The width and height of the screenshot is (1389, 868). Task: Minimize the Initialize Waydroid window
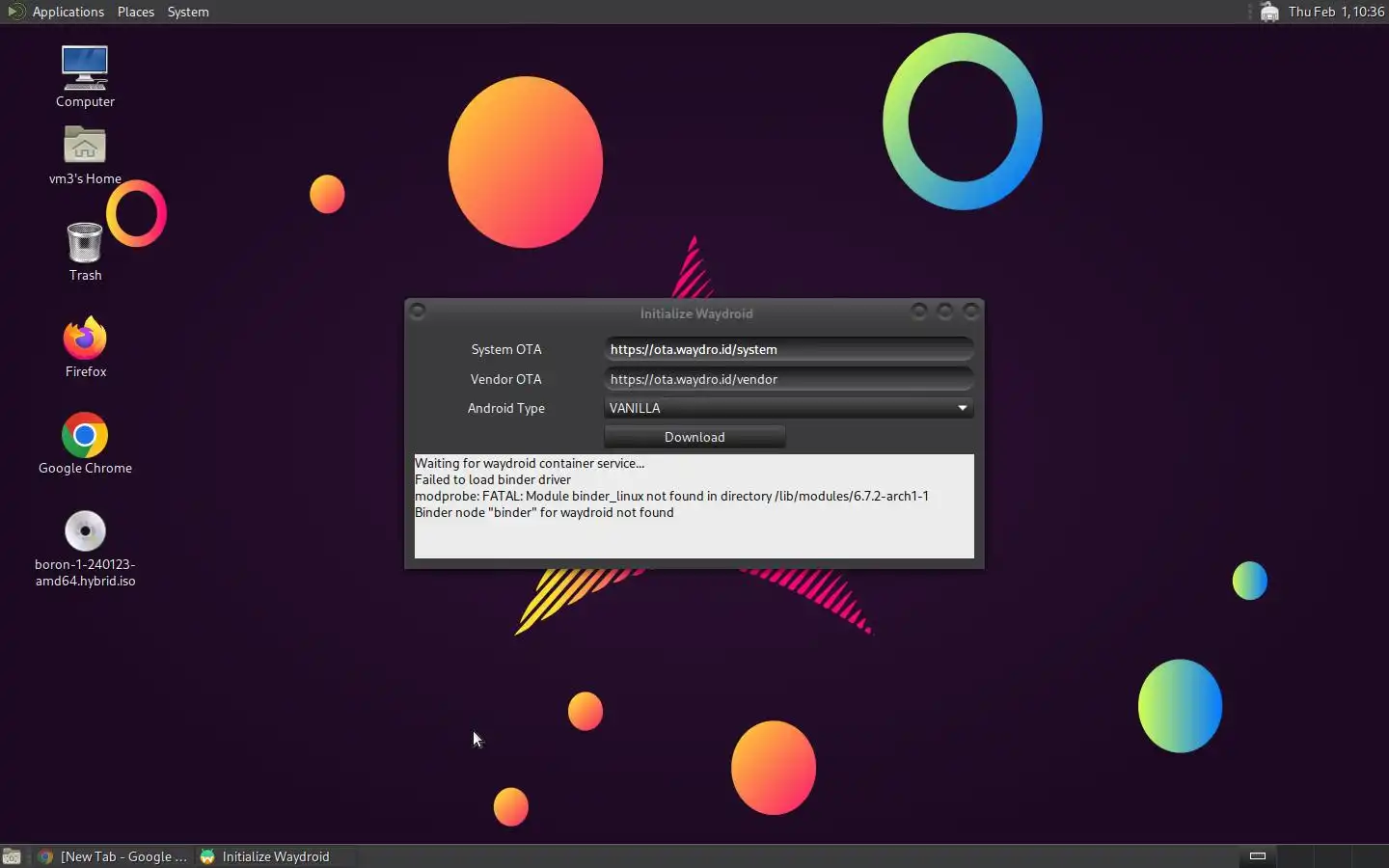919,311
